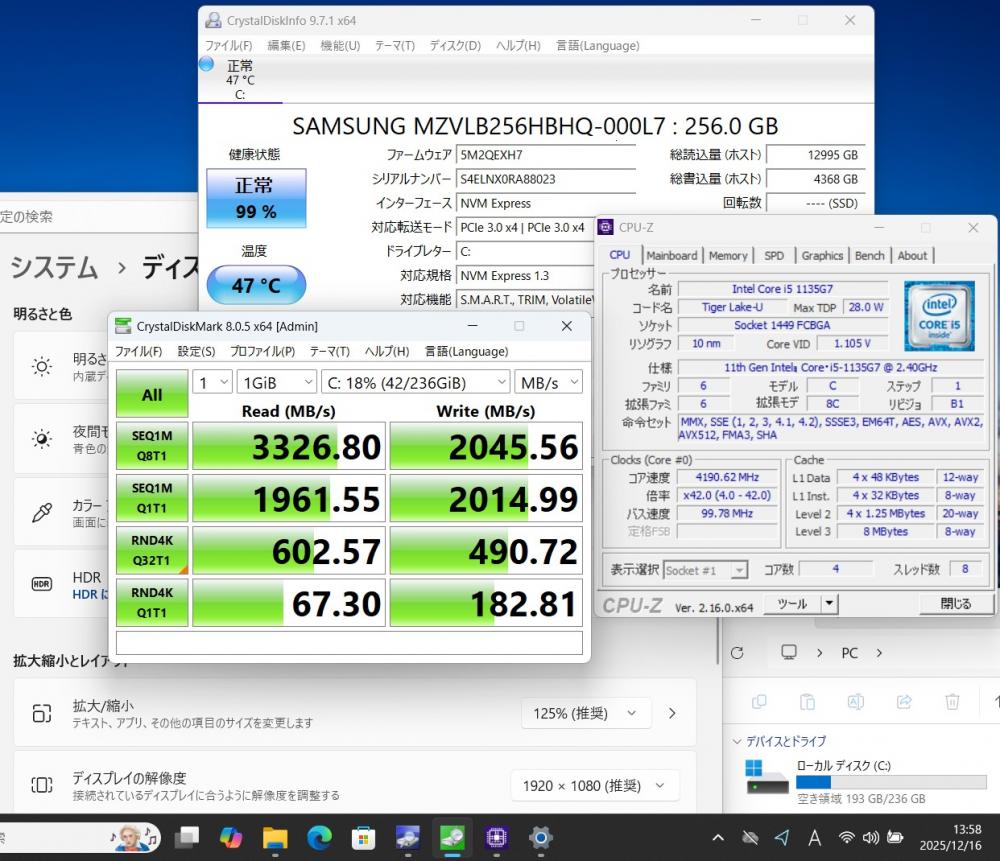Open the test count dropdown
Image resolution: width=1000 pixels, height=861 pixels.
tap(212, 382)
